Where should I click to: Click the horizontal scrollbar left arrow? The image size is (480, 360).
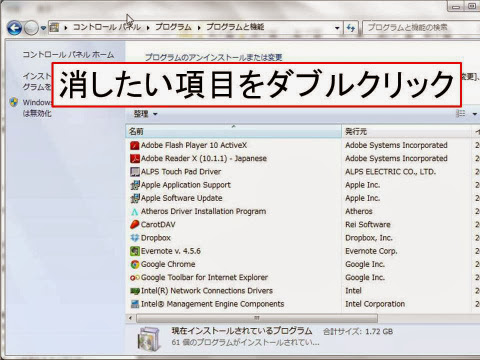click(x=130, y=318)
